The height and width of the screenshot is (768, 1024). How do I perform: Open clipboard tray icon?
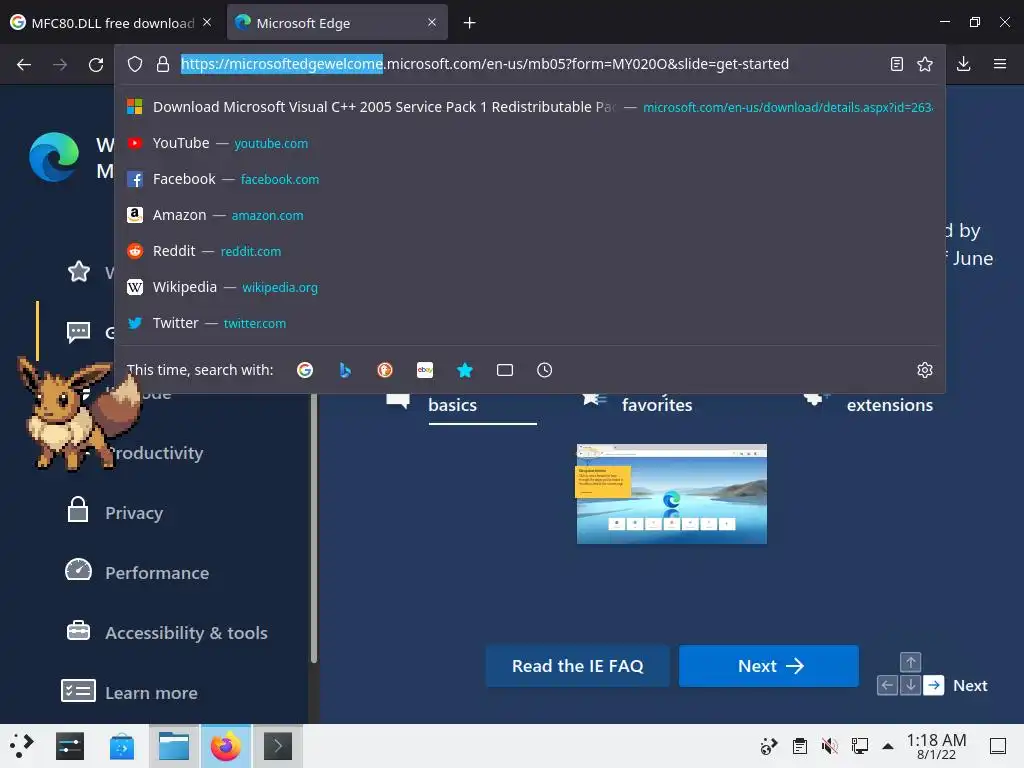pos(799,746)
